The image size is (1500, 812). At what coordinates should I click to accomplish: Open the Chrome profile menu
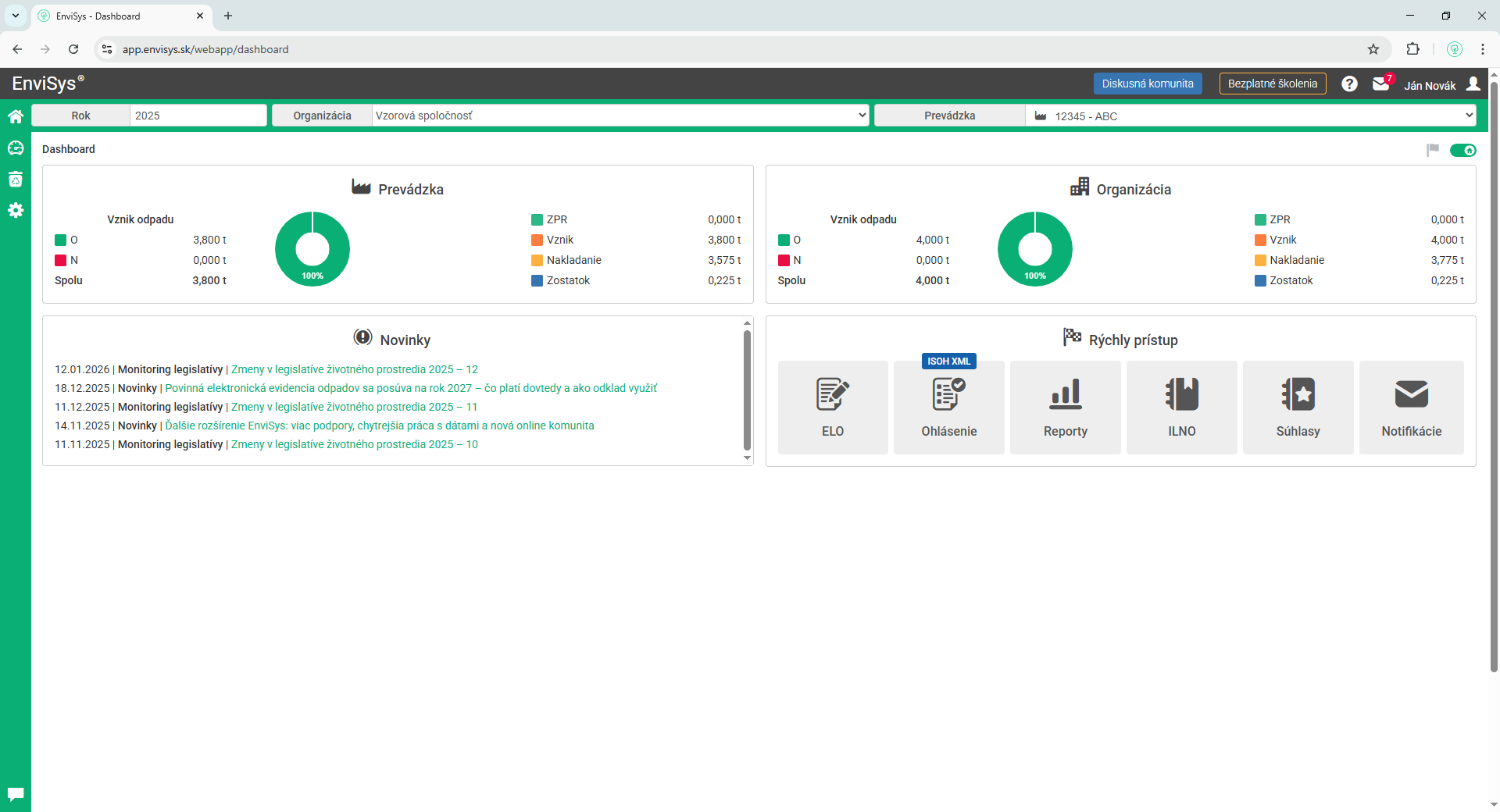click(1454, 49)
